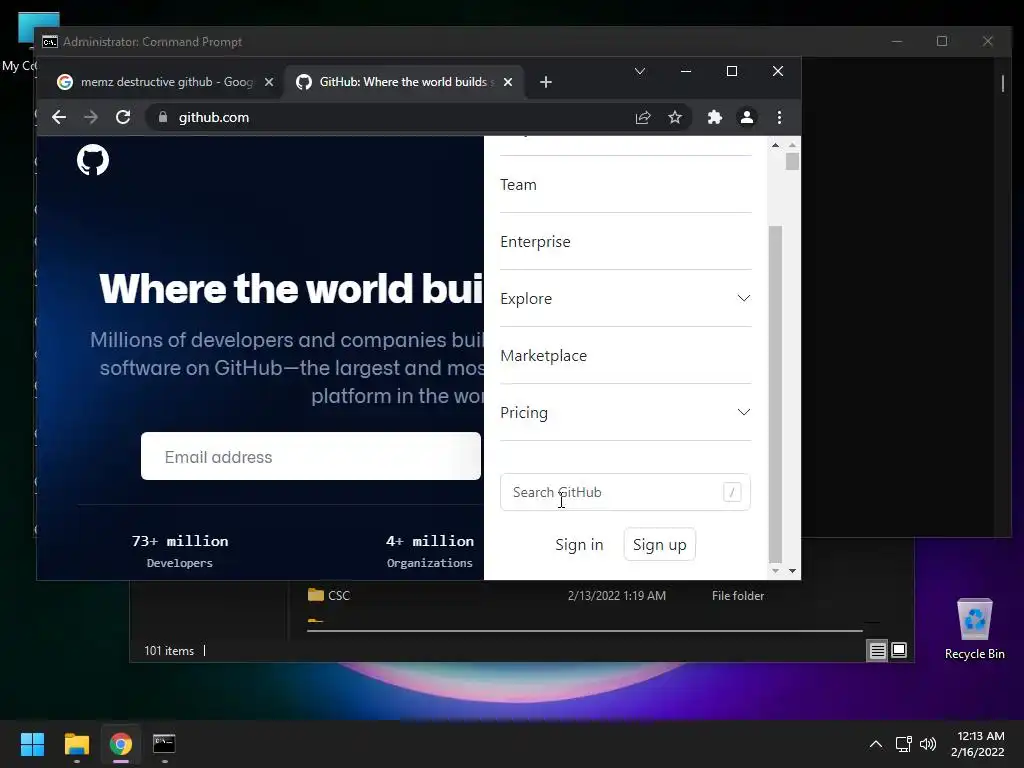Click the GitHub Octocat logo
This screenshot has width=1024, height=768.
click(x=93, y=160)
